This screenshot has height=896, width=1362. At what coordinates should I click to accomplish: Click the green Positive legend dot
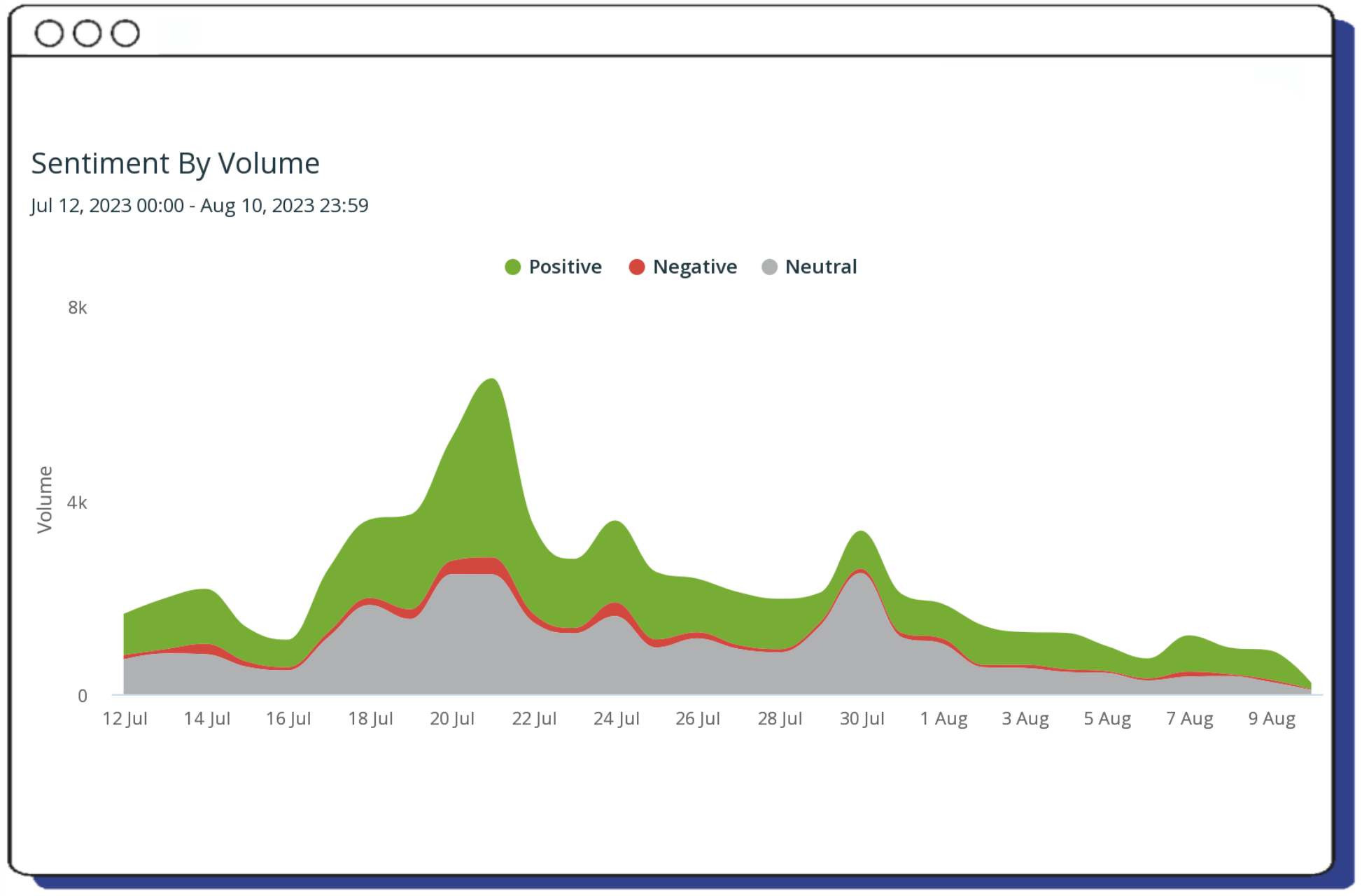[513, 267]
